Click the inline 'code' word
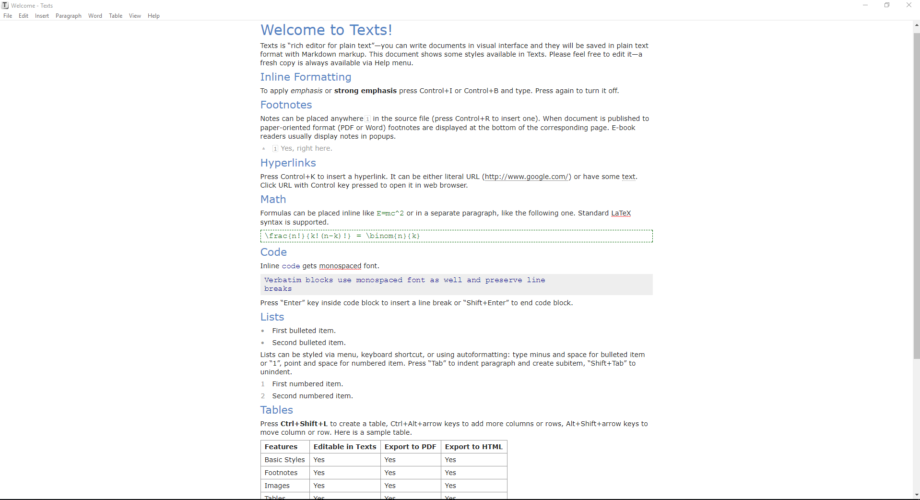Image resolution: width=920 pixels, height=500 pixels. [x=290, y=266]
